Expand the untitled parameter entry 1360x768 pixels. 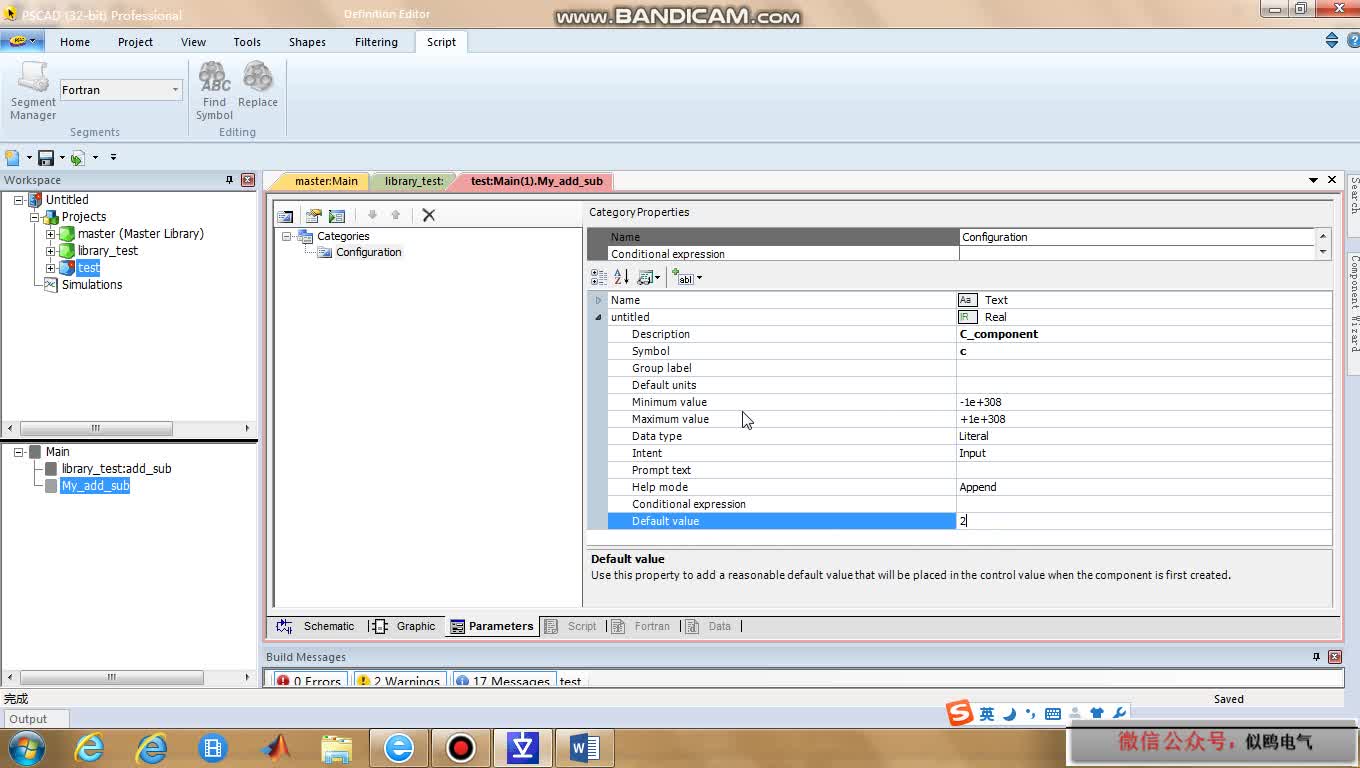[597, 317]
